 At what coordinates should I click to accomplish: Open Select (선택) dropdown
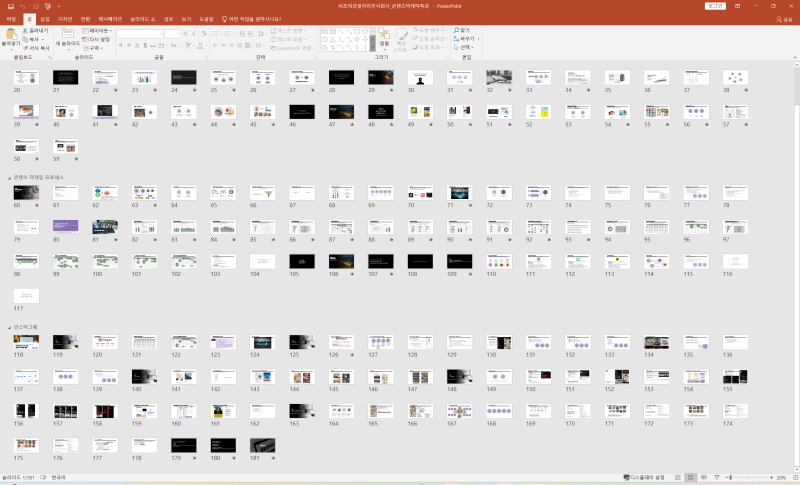[464, 47]
